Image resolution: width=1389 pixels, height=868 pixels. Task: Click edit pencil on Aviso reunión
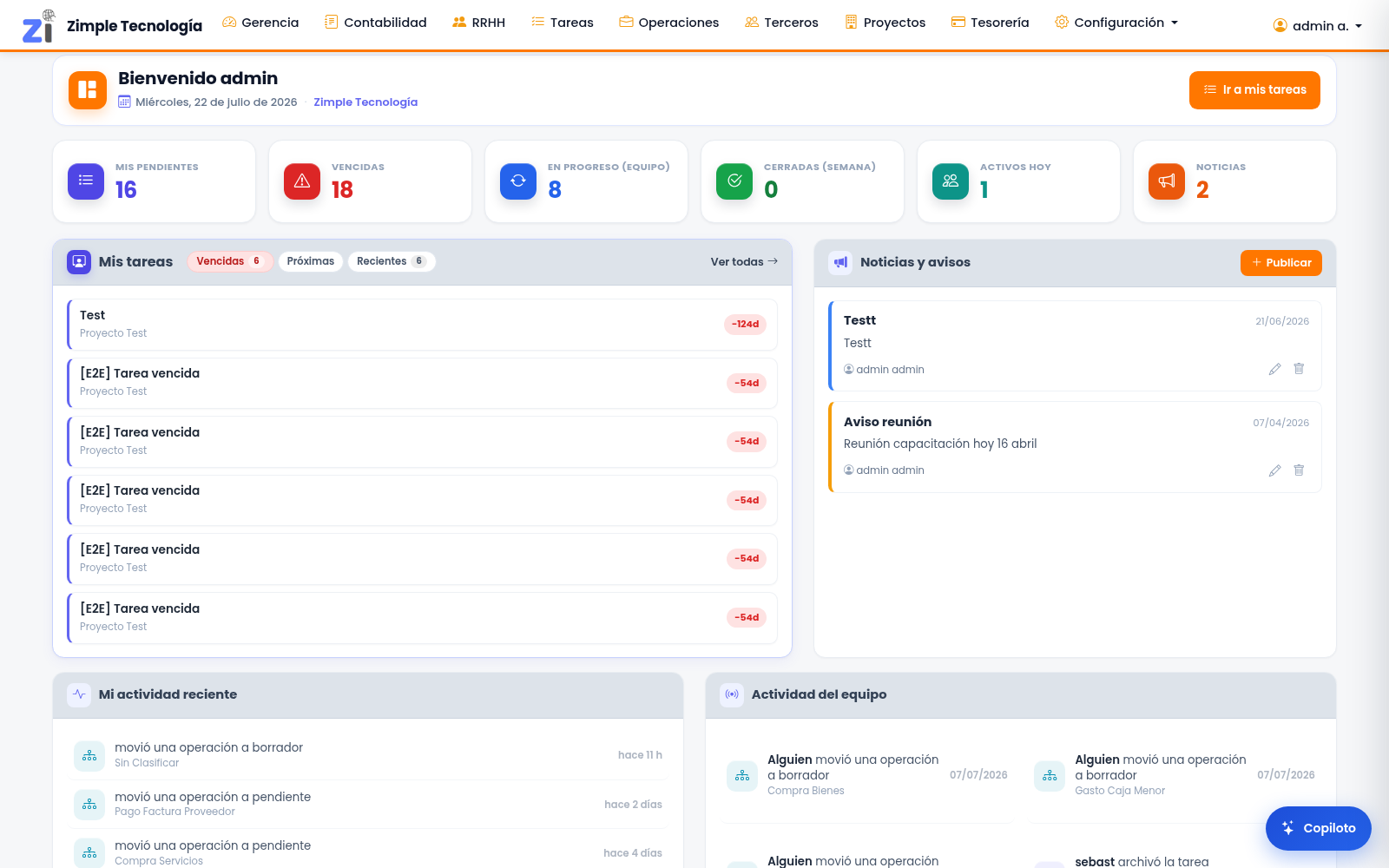[1274, 470]
